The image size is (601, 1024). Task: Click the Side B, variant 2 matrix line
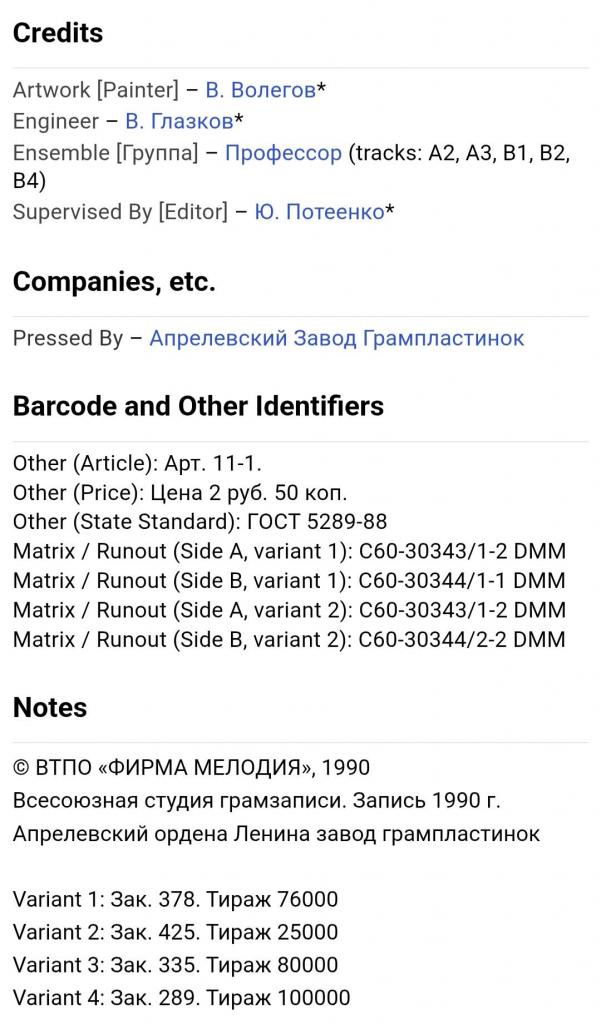point(289,639)
